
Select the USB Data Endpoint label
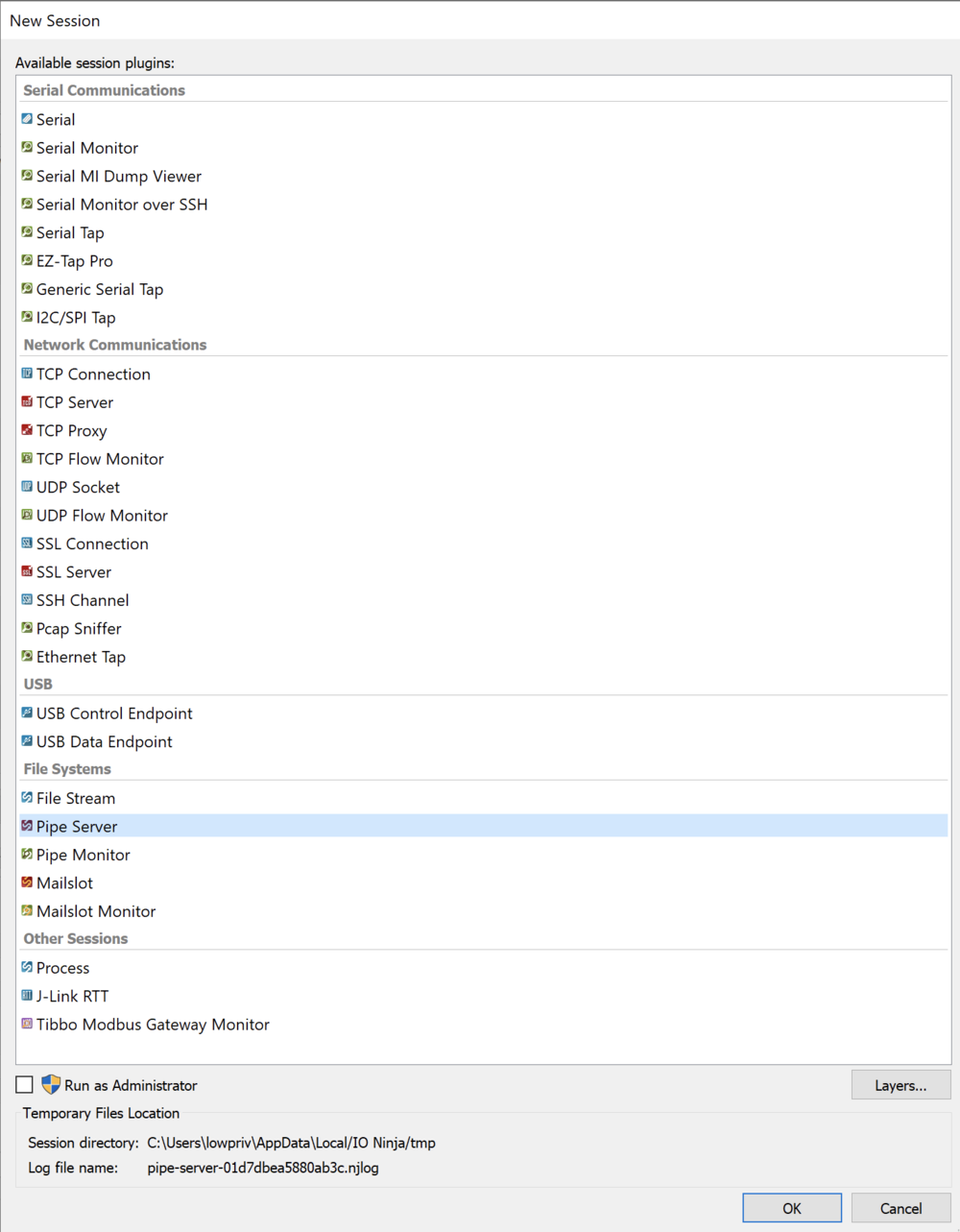tap(105, 742)
